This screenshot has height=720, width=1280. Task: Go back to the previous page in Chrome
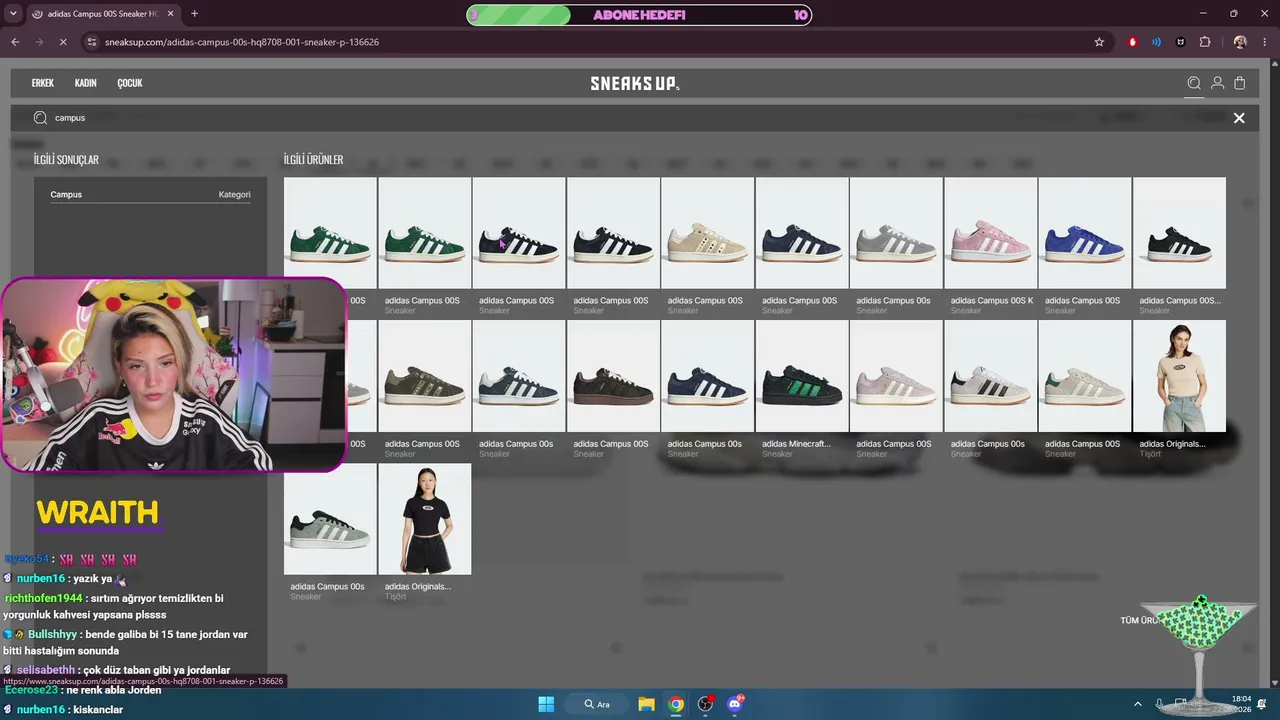[15, 42]
